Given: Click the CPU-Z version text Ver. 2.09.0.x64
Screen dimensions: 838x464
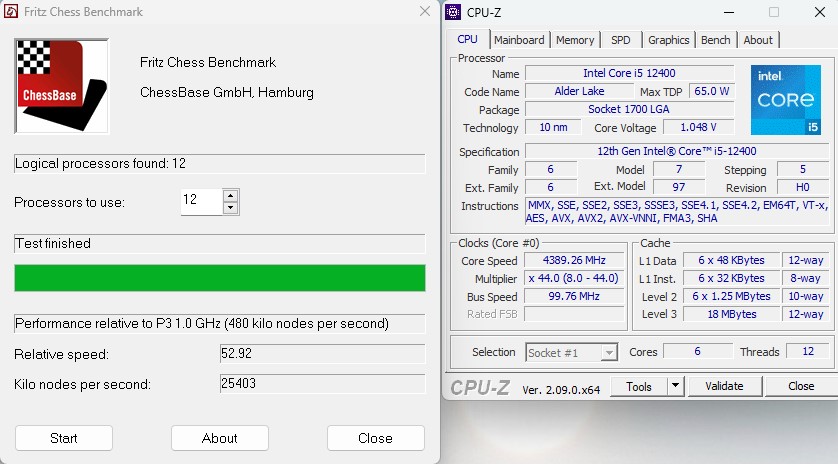Looking at the screenshot, I should coord(561,390).
